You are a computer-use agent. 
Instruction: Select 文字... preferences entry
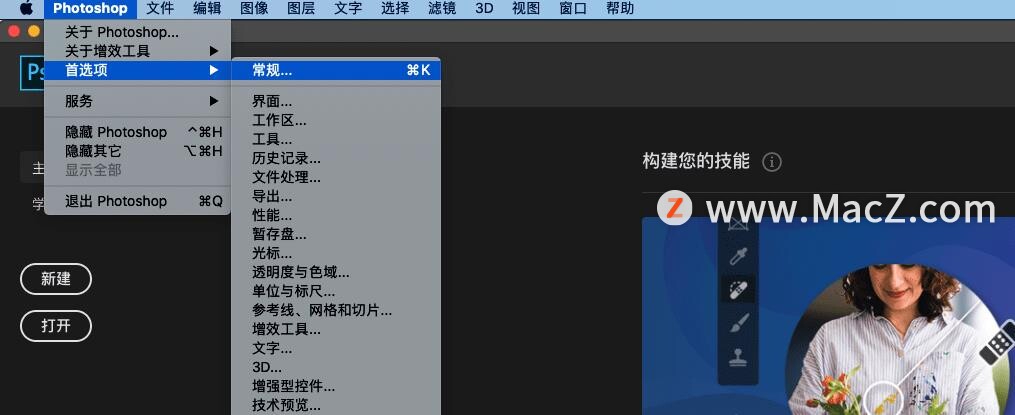point(336,348)
